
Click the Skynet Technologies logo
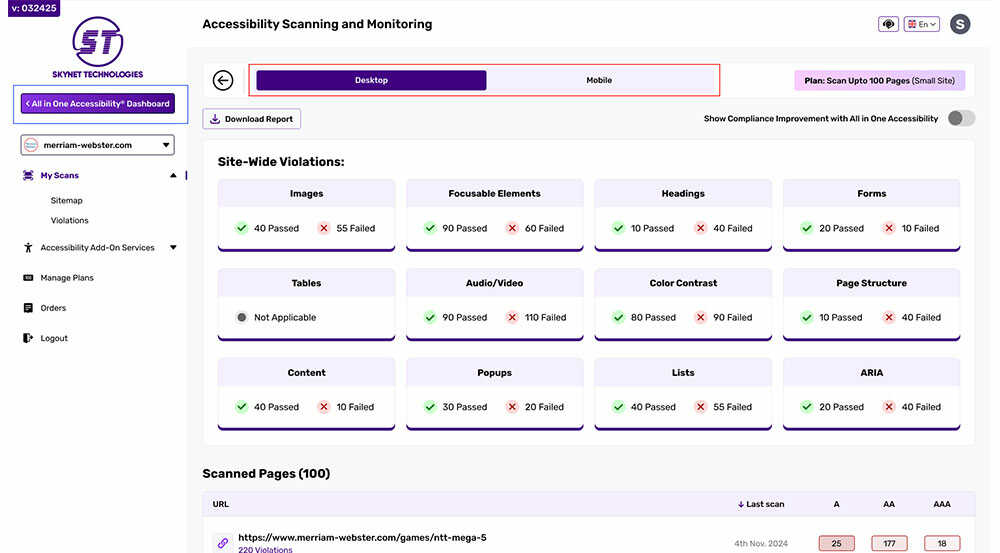(x=98, y=47)
